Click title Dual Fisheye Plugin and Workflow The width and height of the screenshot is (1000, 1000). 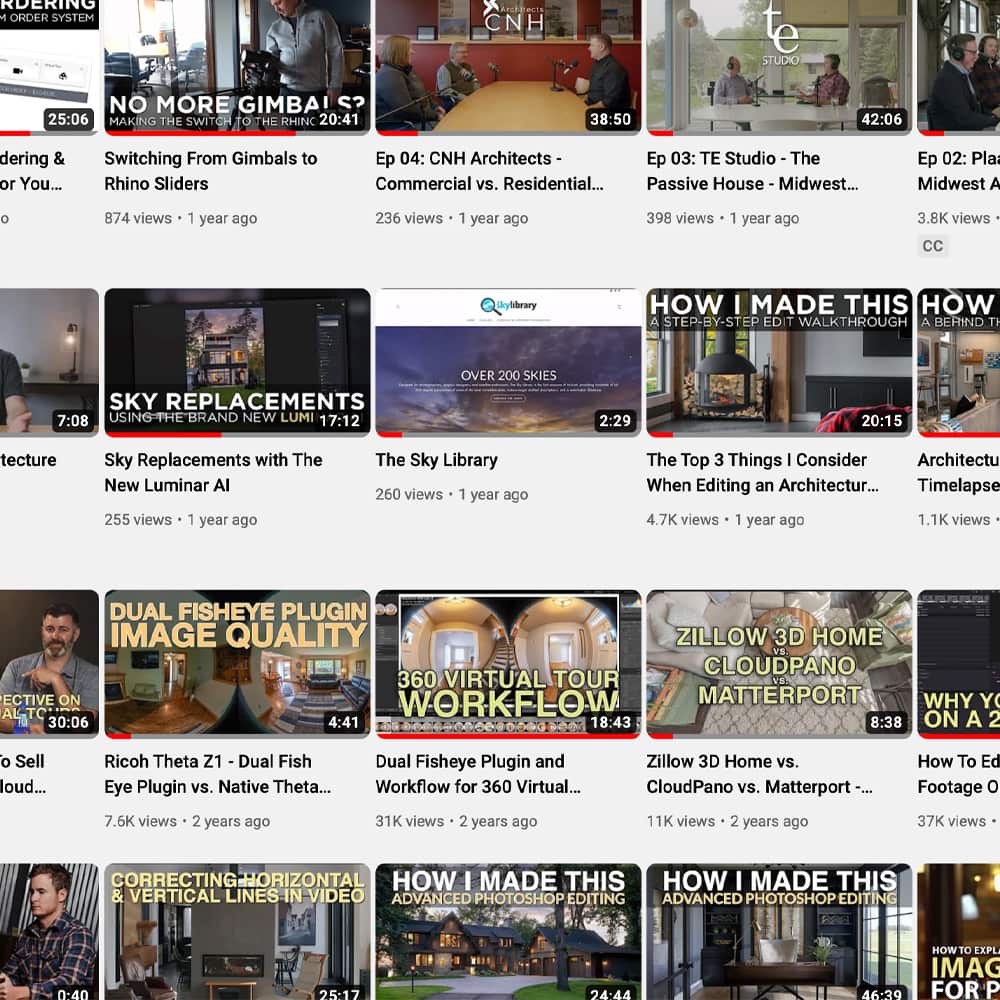click(478, 774)
